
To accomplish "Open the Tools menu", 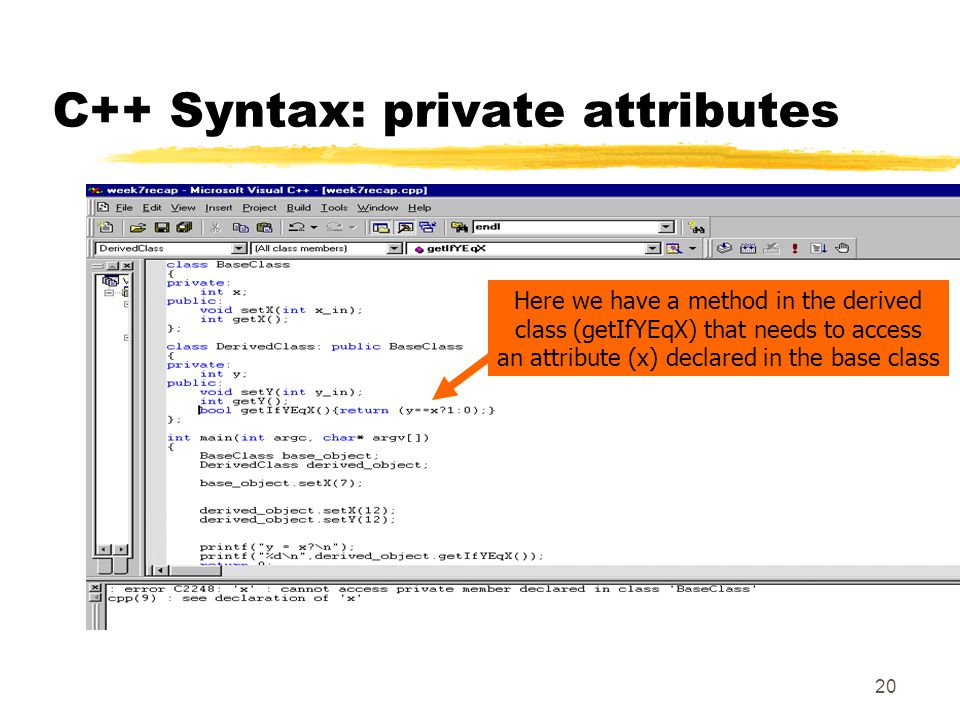I will tap(334, 208).
